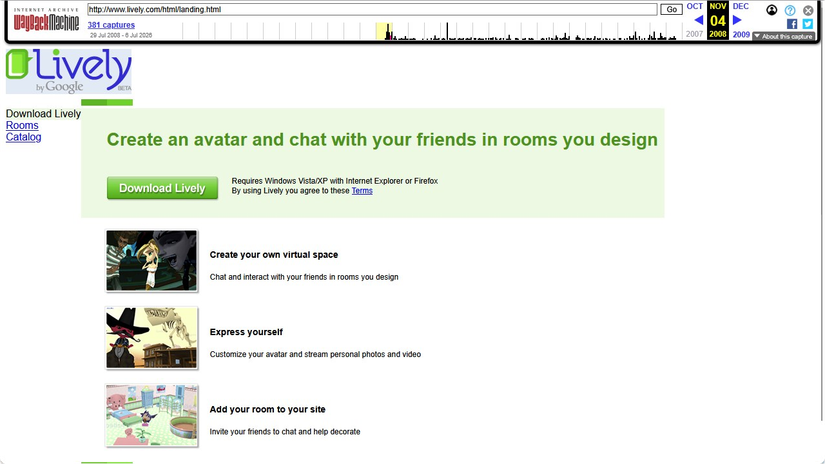Viewport: 825px width, 464px height.
Task: Click the Requires Windows Vista/XP text
Action: tap(335, 181)
